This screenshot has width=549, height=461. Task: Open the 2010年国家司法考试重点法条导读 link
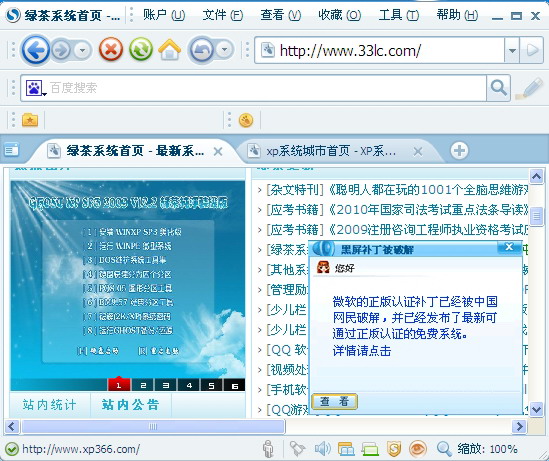397,210
